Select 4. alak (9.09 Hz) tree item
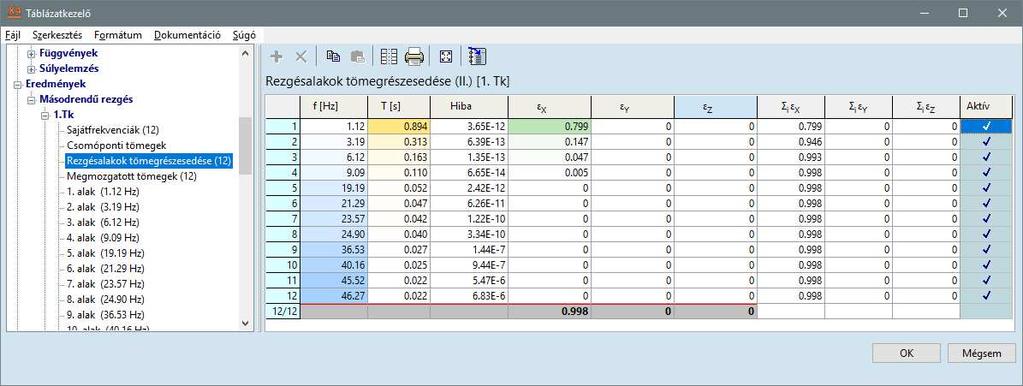Viewport: 1023px width, 386px height. (x=102, y=237)
